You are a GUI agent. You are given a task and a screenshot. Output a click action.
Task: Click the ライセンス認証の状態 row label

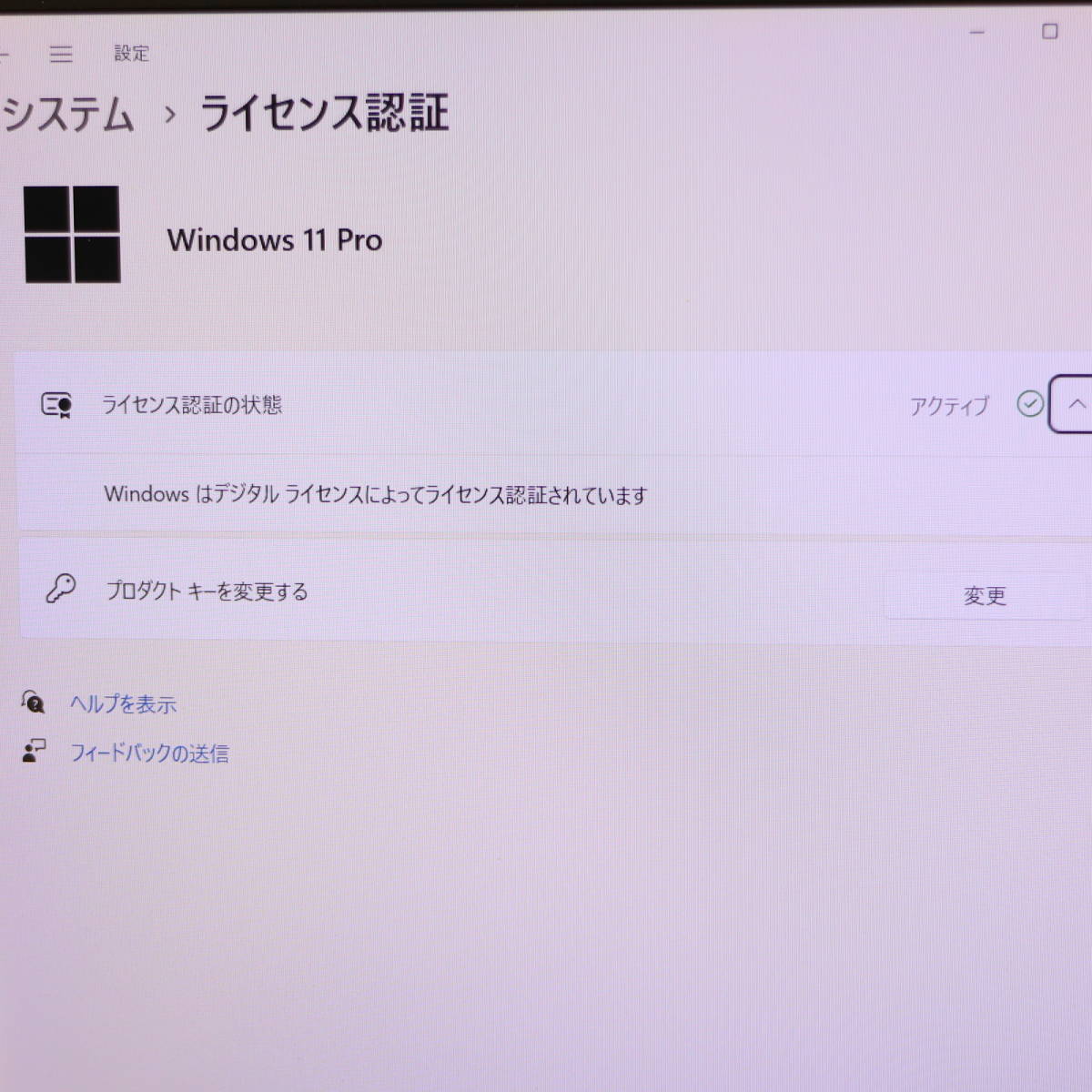pyautogui.click(x=192, y=405)
